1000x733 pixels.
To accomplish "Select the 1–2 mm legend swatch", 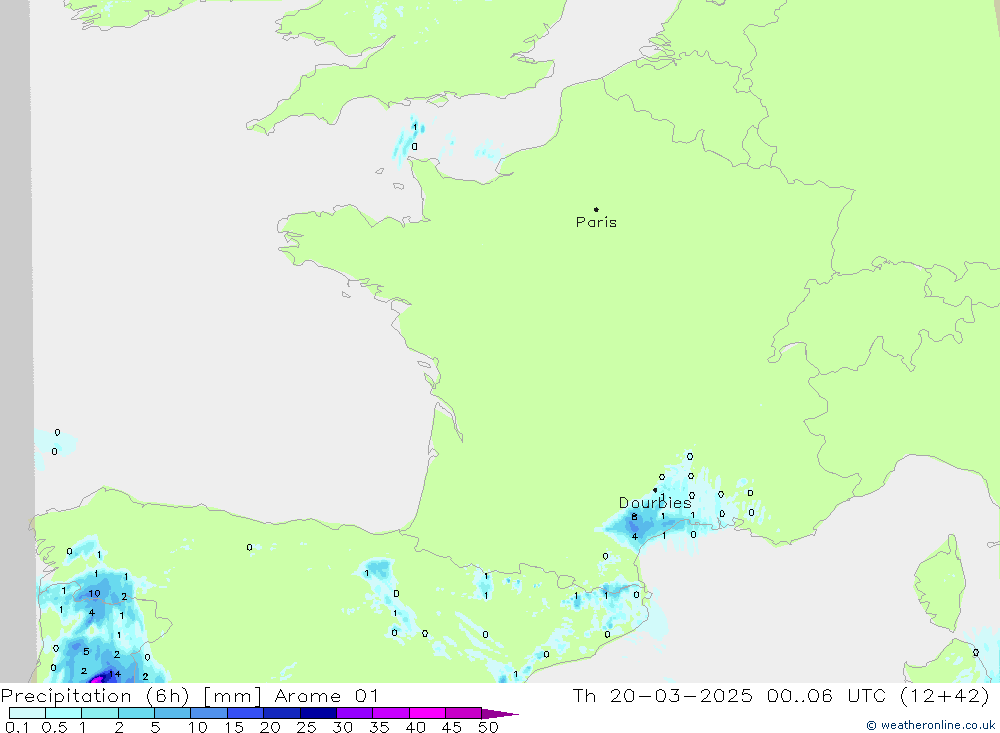I will pos(99,713).
